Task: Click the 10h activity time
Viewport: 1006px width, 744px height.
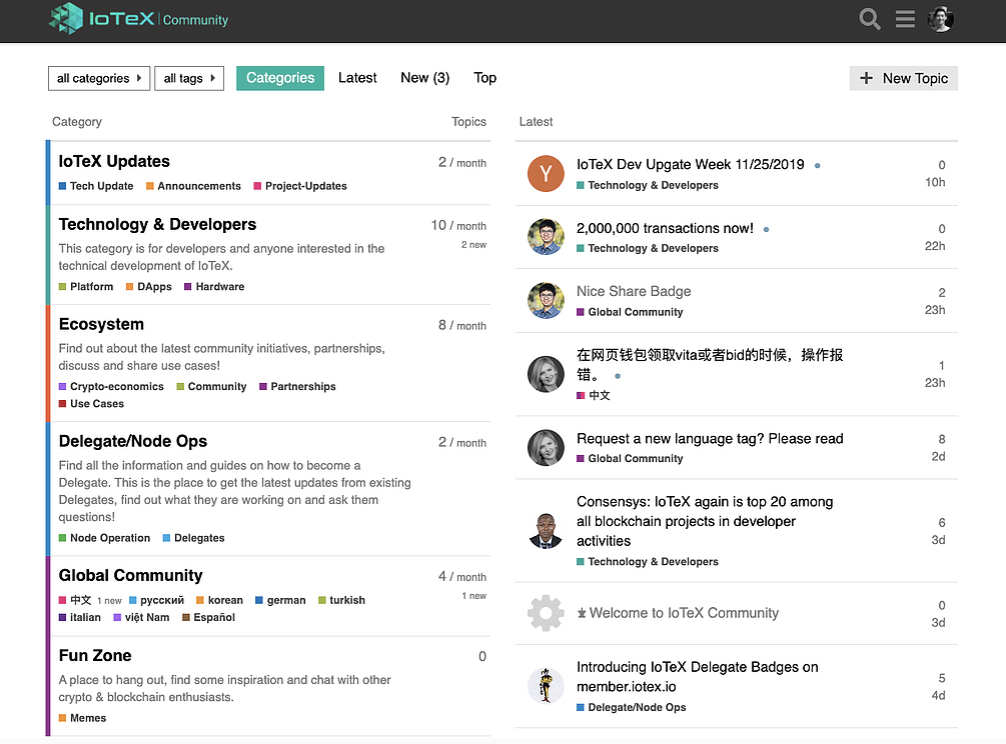Action: [935, 182]
